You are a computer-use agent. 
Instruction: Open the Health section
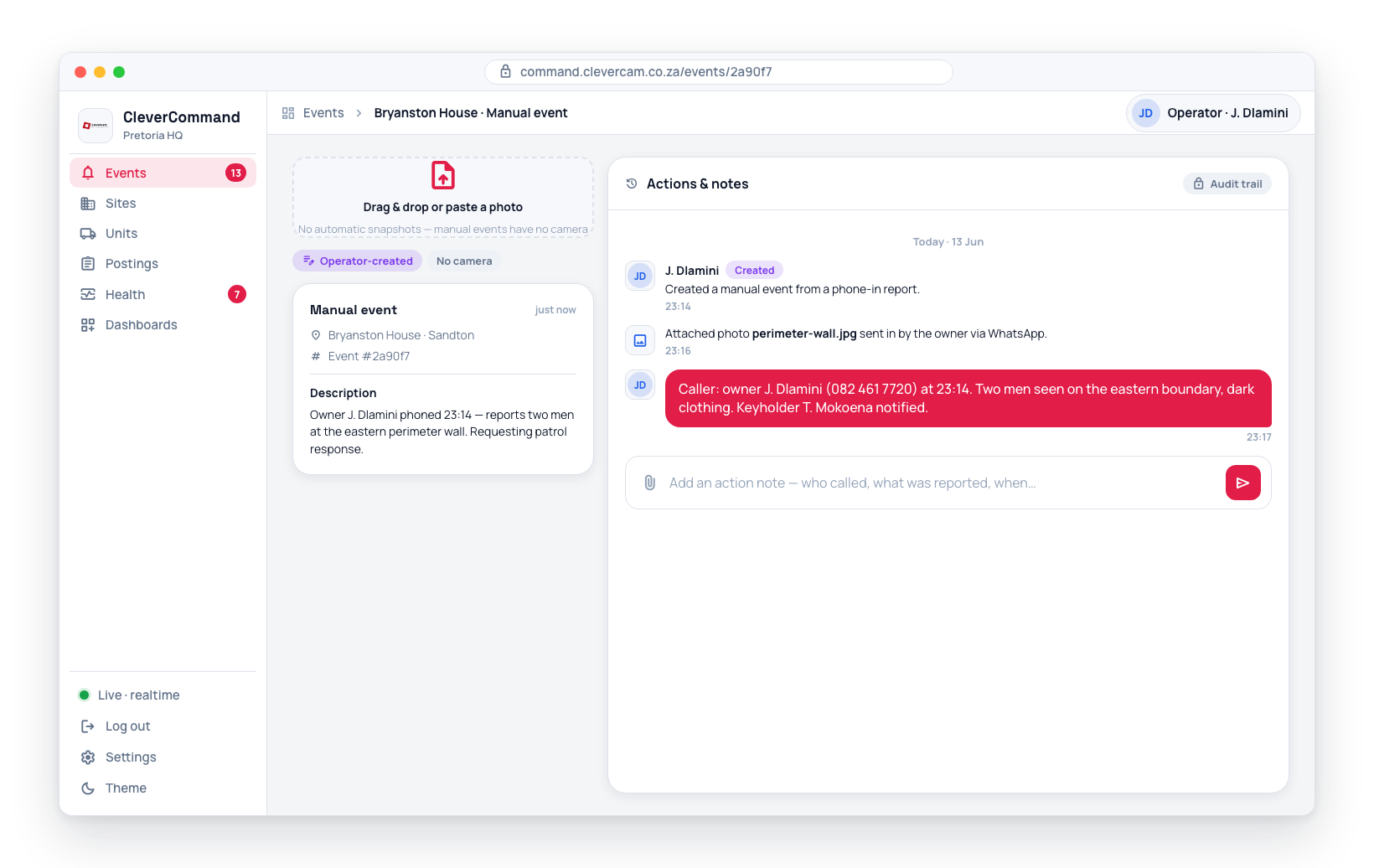163,294
